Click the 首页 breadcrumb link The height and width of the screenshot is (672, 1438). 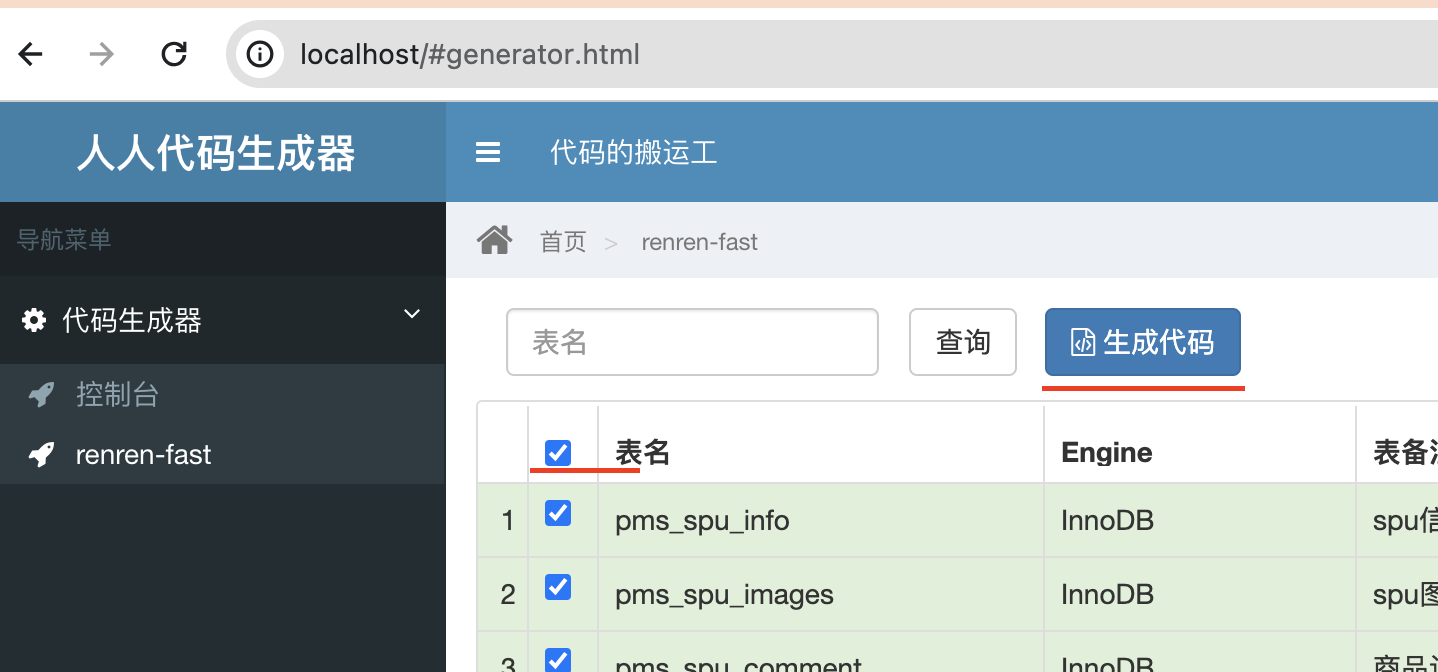563,242
